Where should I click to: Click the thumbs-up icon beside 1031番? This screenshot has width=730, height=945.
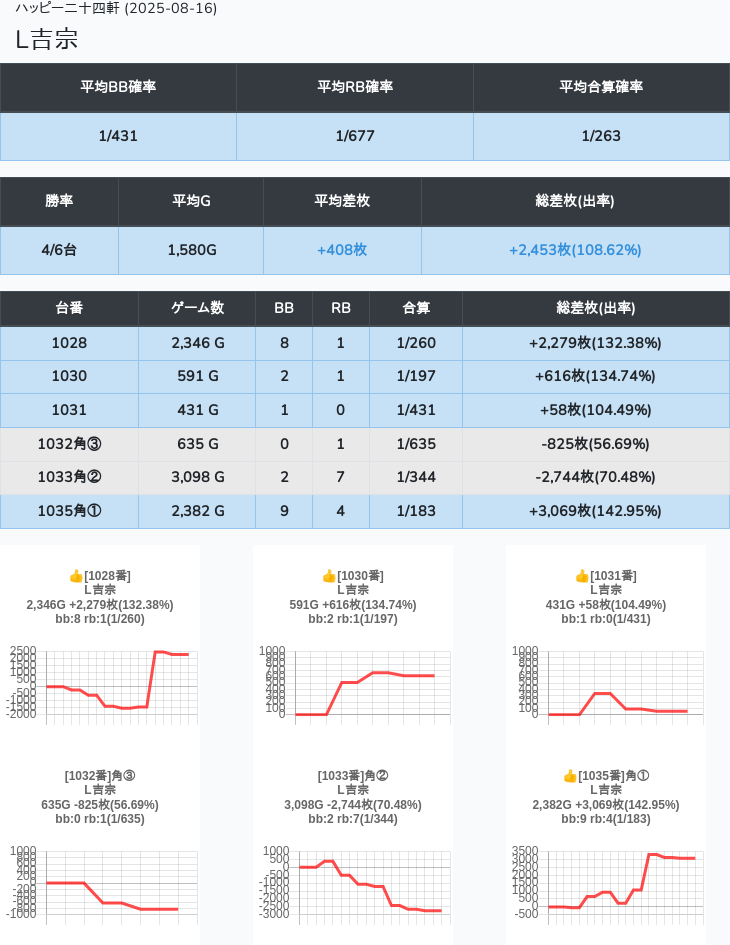point(582,576)
